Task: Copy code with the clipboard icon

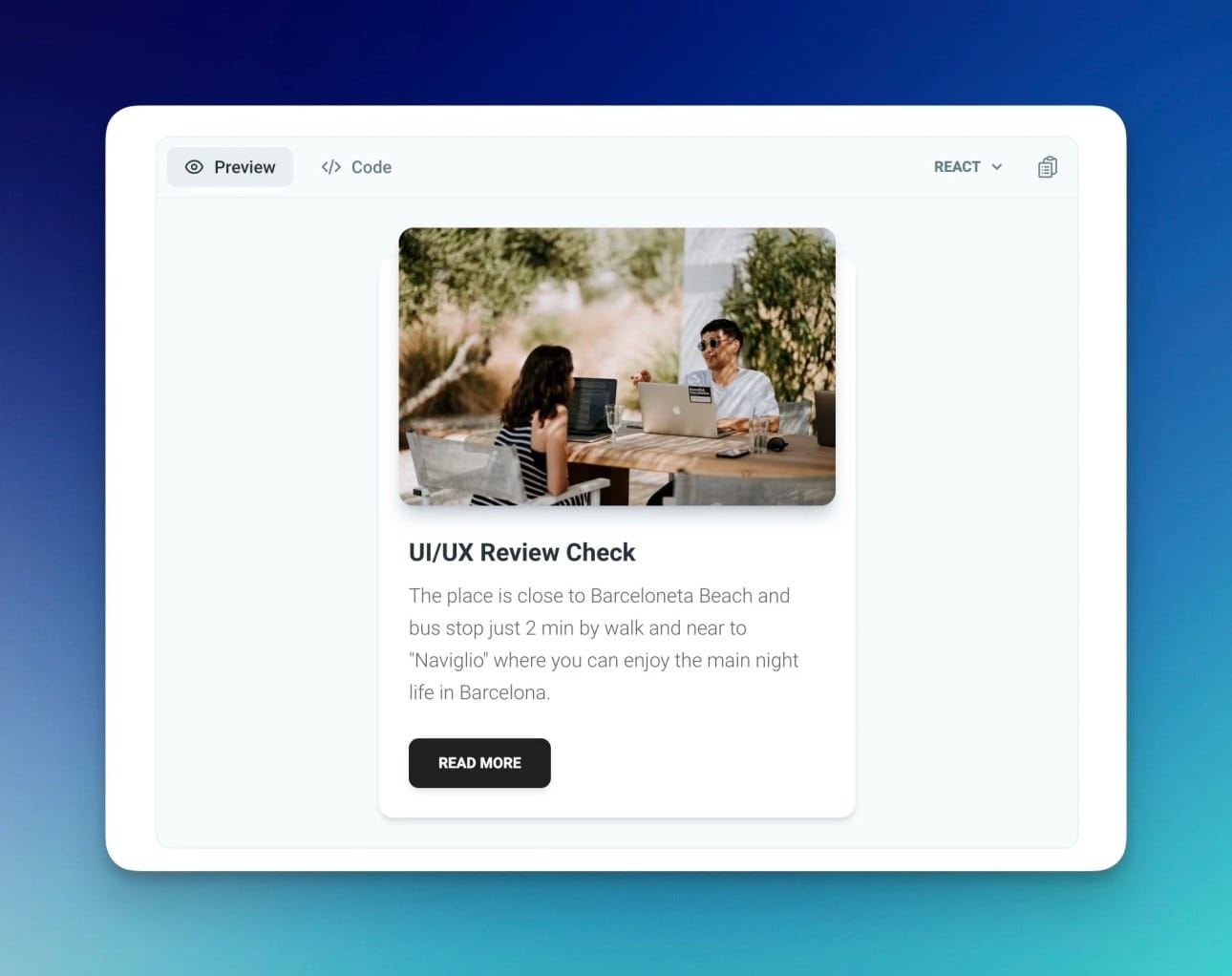Action: (x=1047, y=167)
